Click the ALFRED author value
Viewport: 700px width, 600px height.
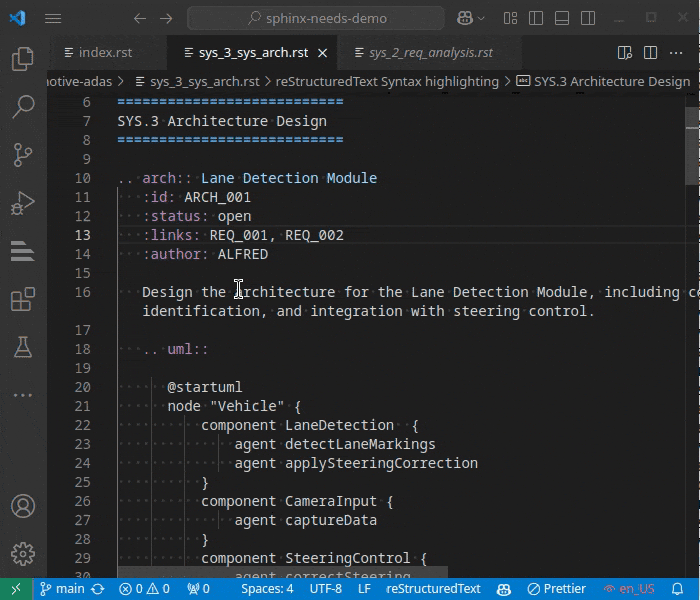click(243, 254)
